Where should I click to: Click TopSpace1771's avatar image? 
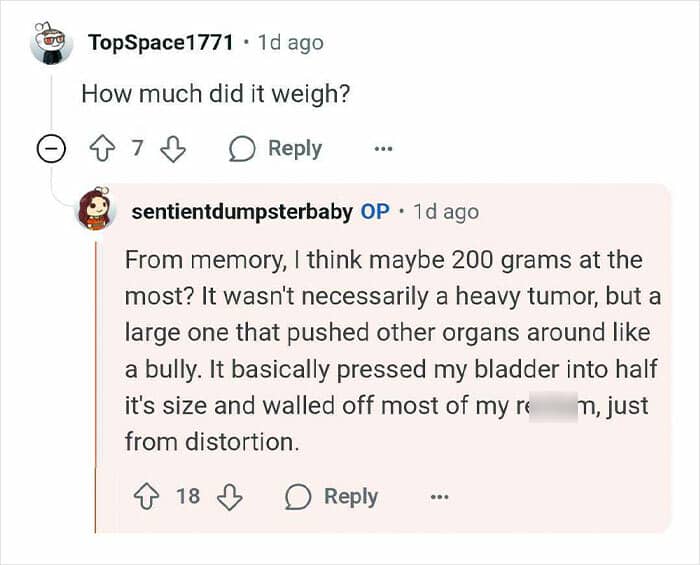pos(50,43)
